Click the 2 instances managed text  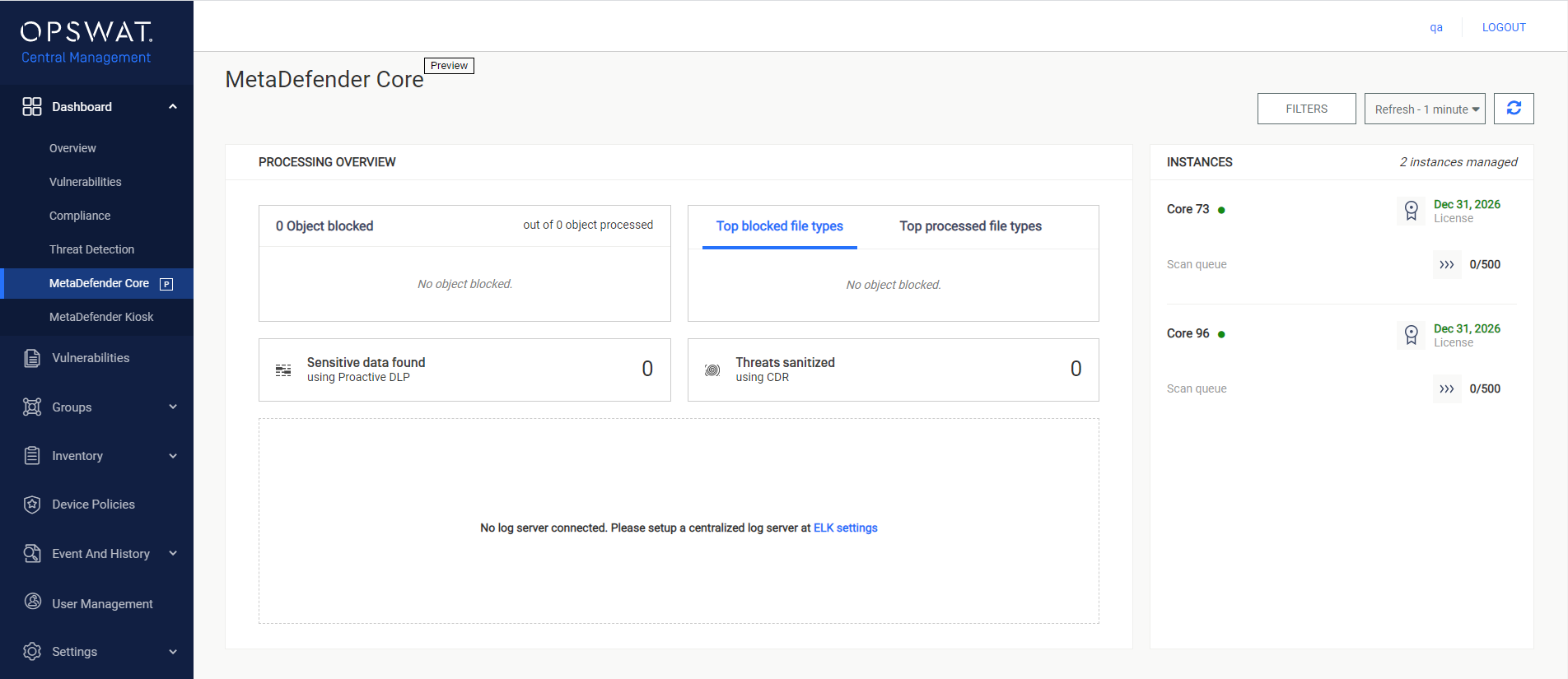[1458, 162]
